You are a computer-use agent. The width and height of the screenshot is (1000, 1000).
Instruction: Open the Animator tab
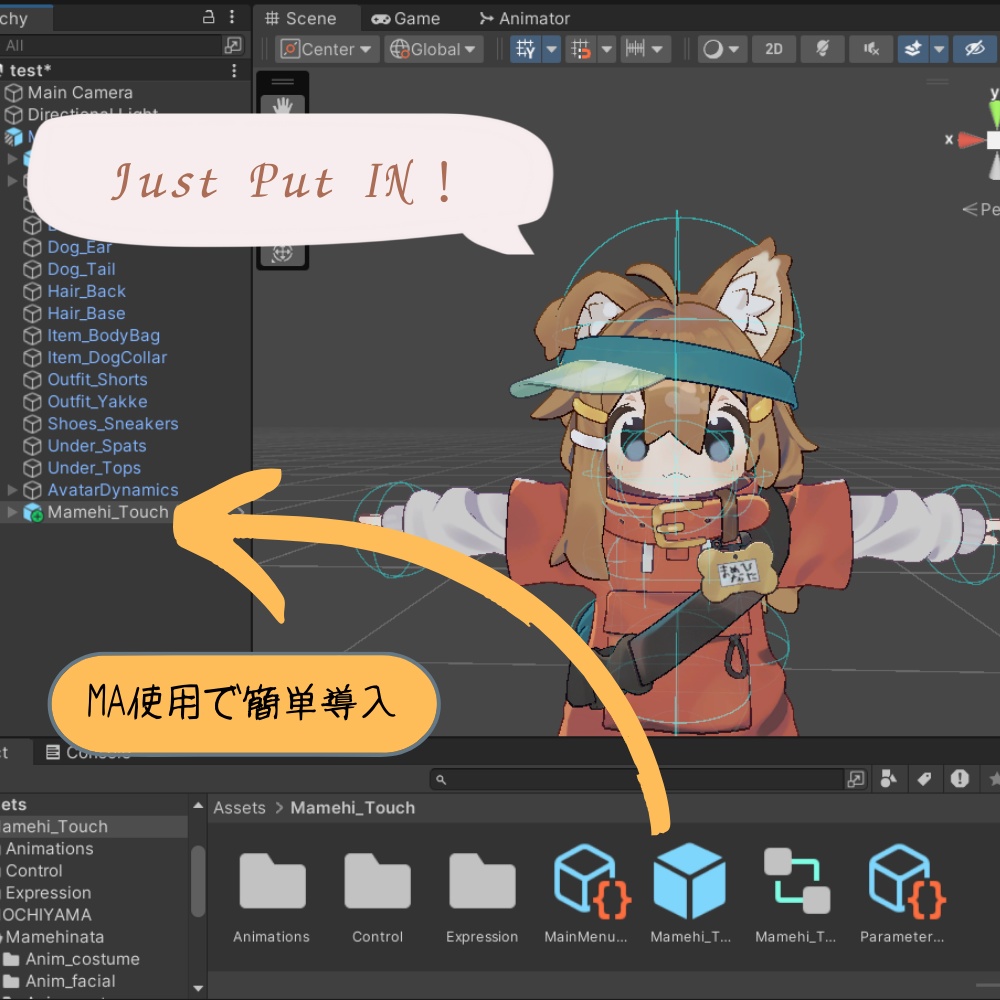click(524, 18)
